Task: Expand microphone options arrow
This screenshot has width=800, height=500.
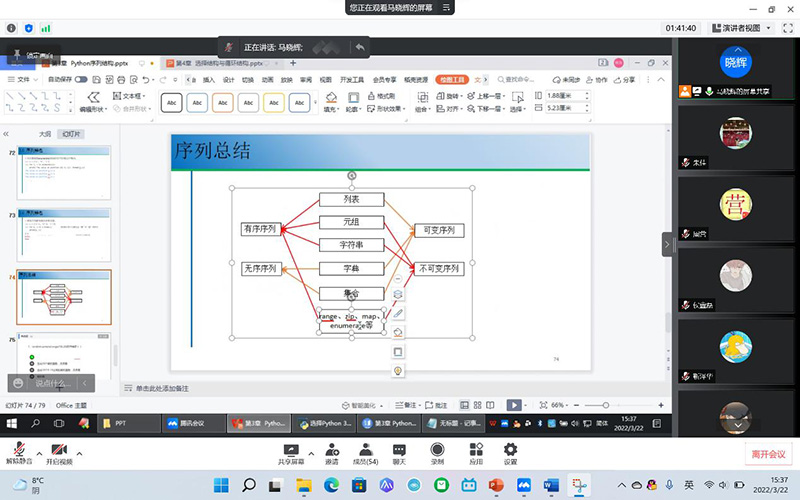Action: click(x=39, y=454)
